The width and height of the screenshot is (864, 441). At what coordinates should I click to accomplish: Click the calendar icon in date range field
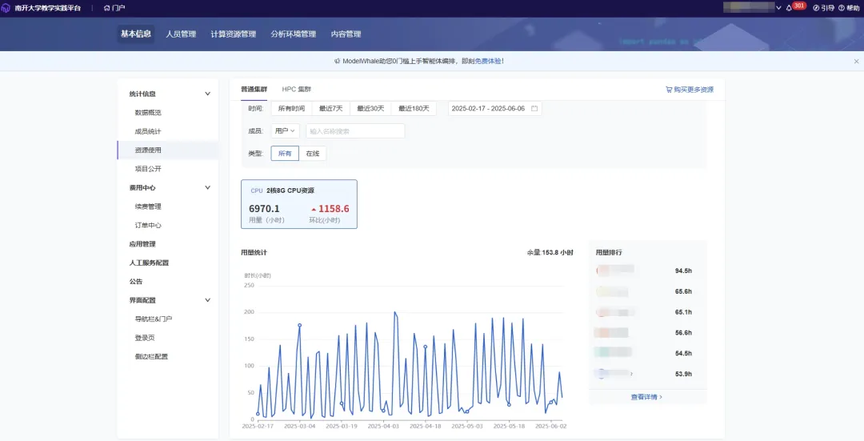[534, 109]
